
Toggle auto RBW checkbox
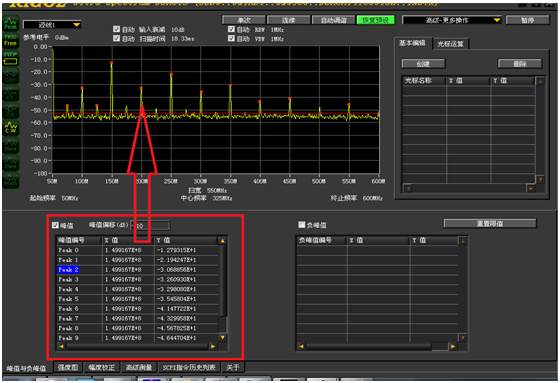[x=231, y=29]
